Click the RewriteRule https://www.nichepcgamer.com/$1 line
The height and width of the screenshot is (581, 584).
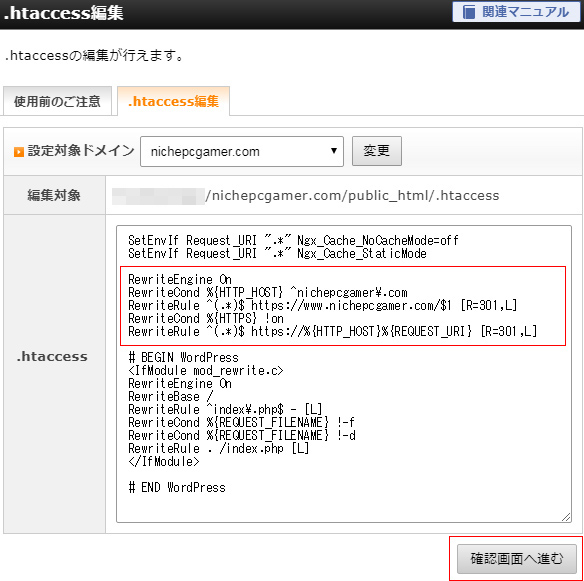click(x=323, y=305)
